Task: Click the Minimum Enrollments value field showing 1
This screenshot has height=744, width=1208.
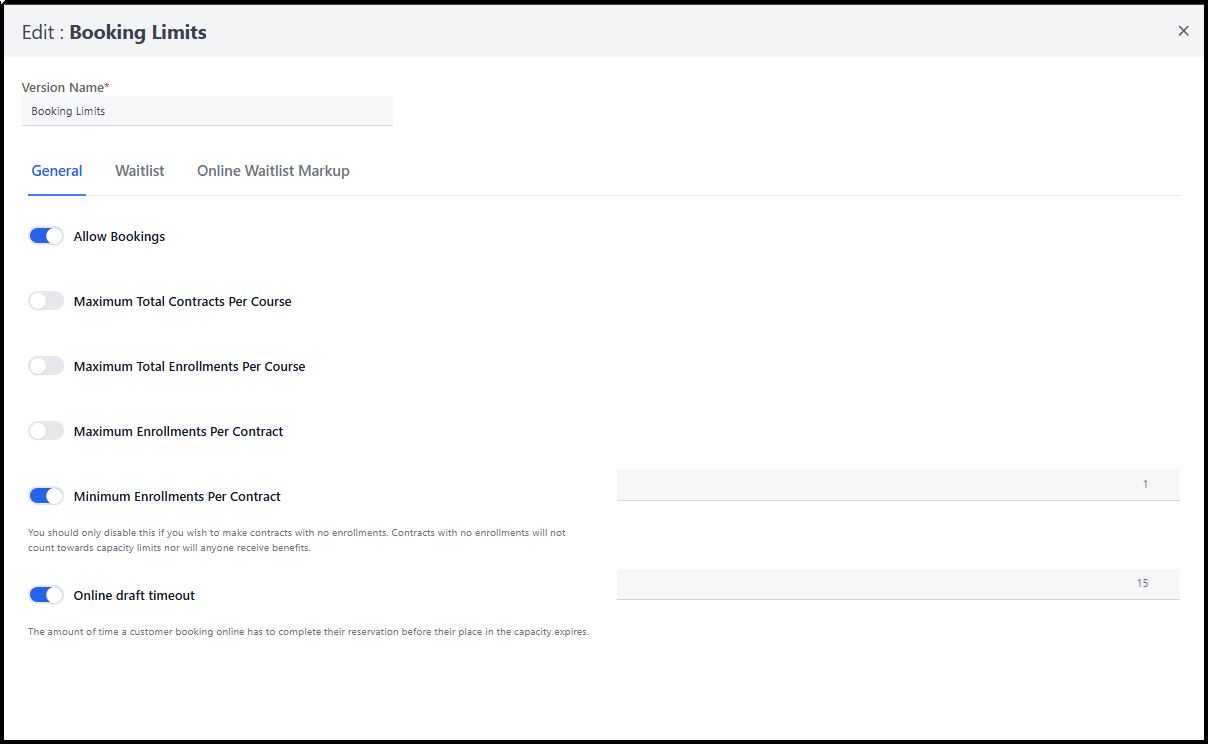Action: click(897, 484)
